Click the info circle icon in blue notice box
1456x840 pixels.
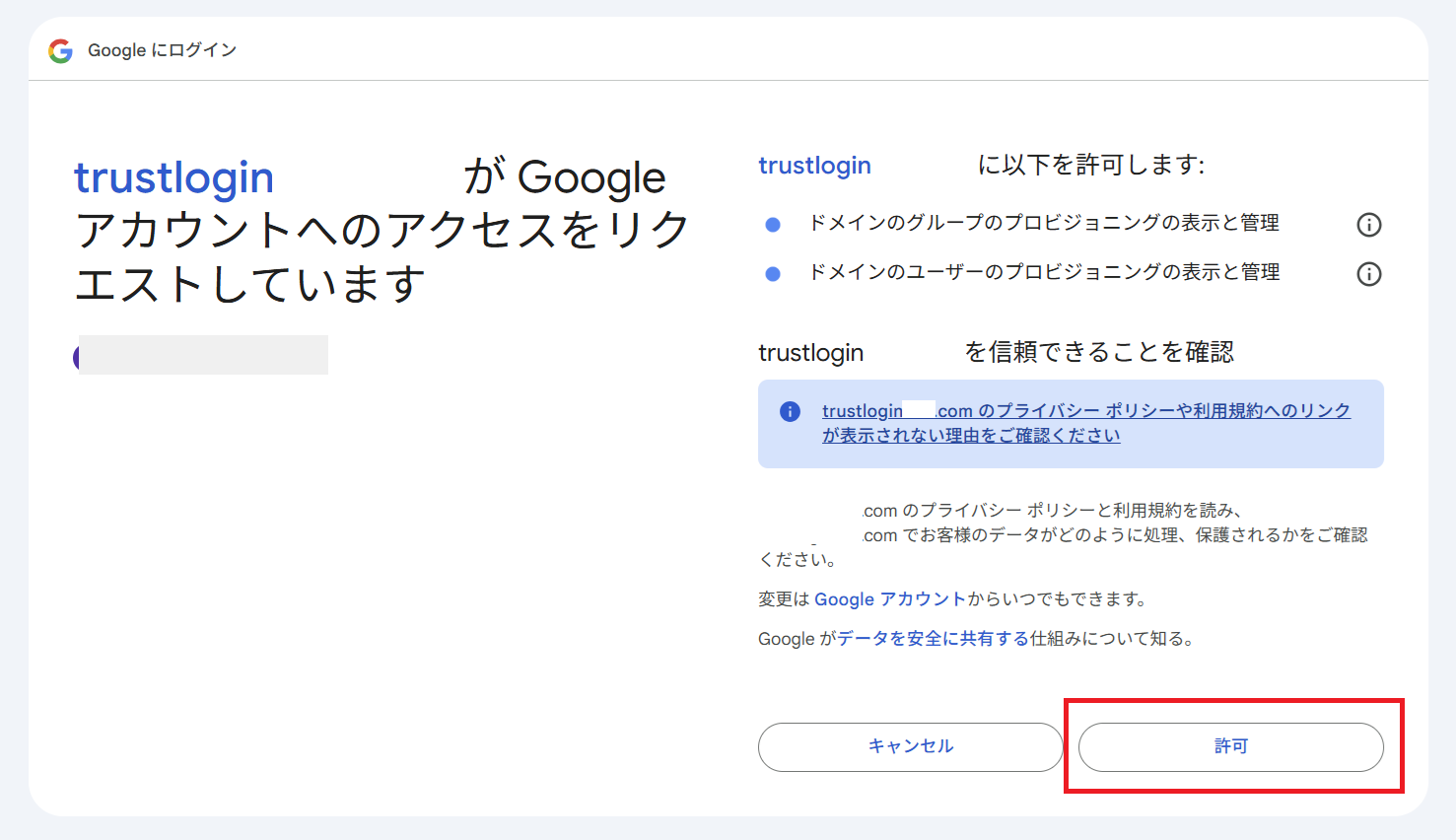point(790,411)
